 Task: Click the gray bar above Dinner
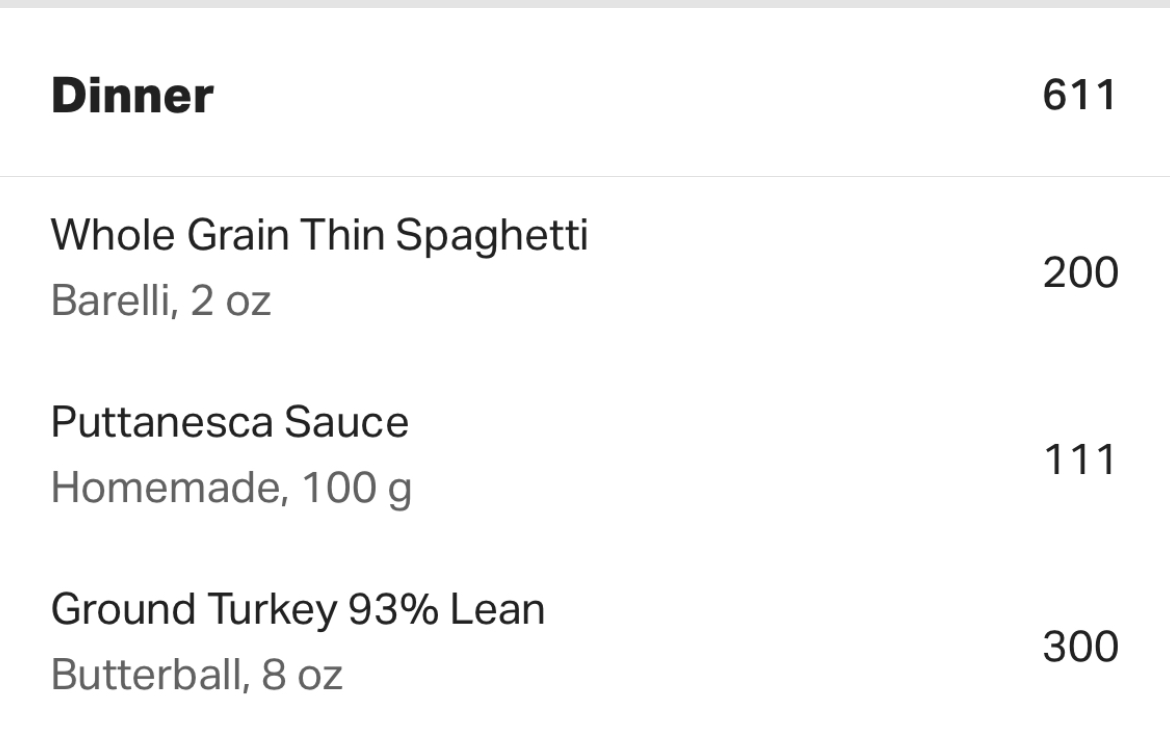(585, 4)
